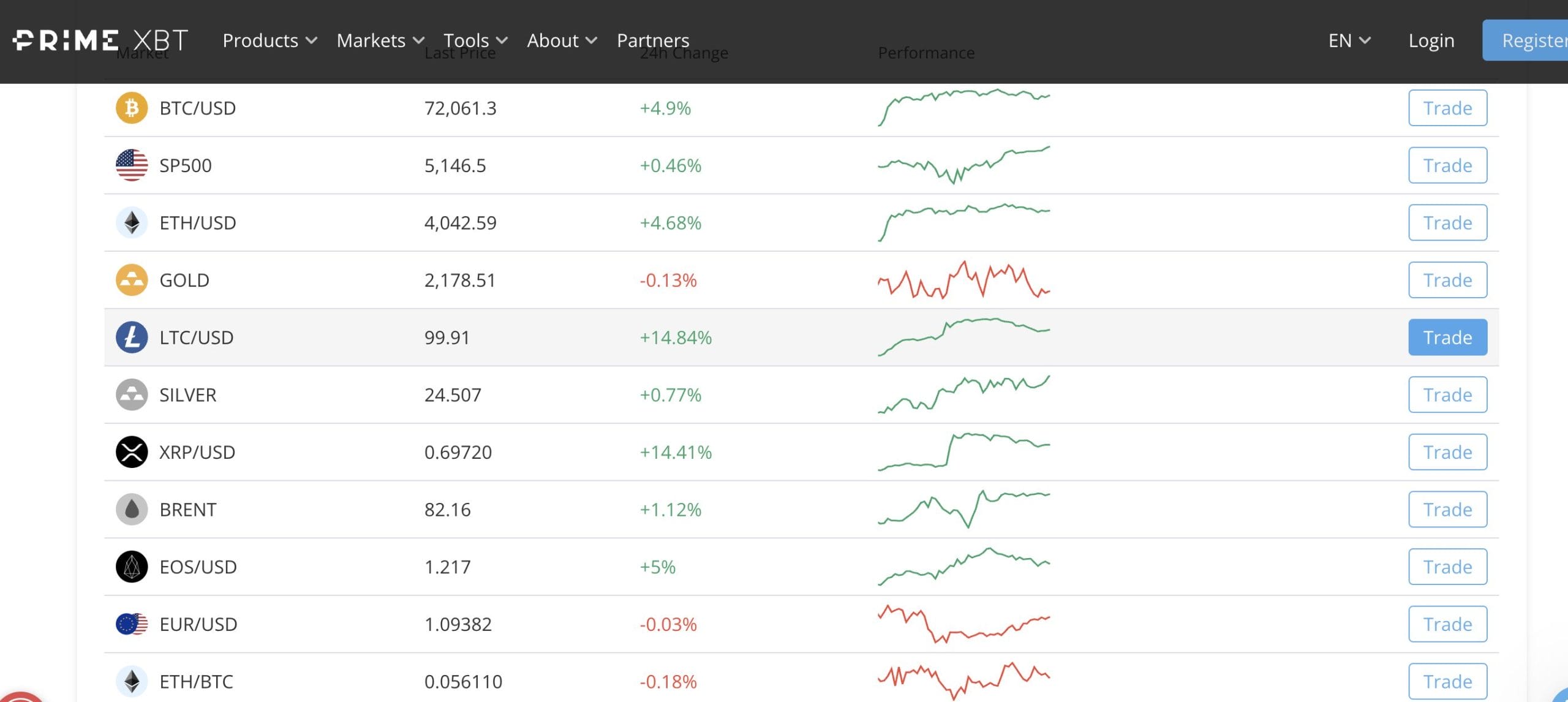
Task: Select the BTC/USD market name
Action: click(197, 108)
